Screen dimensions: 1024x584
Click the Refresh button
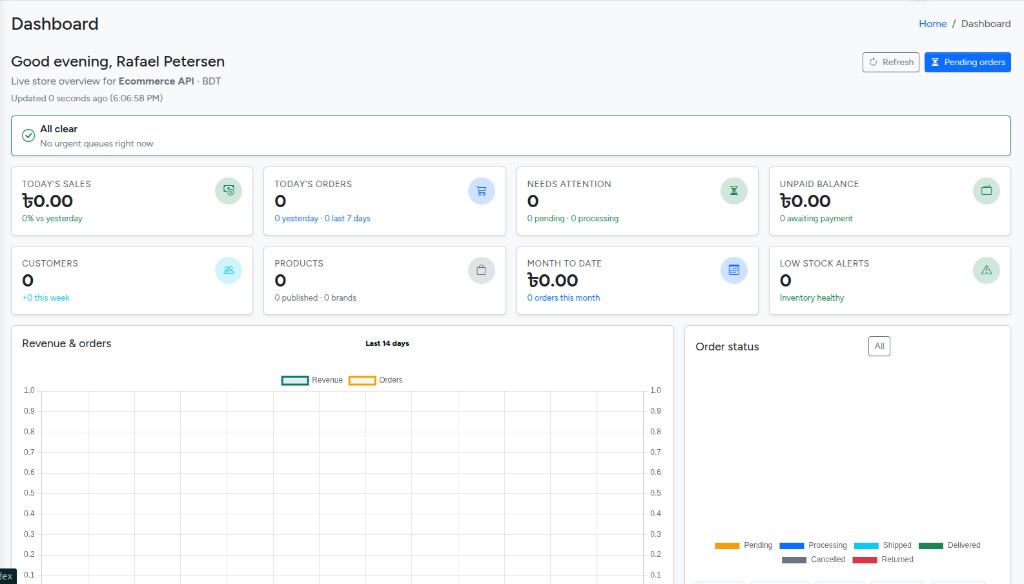point(891,62)
